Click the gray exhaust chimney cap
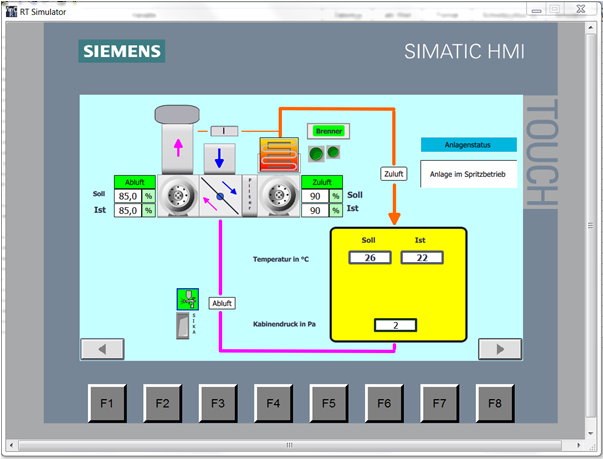This screenshot has height=459, width=603. 177,114
